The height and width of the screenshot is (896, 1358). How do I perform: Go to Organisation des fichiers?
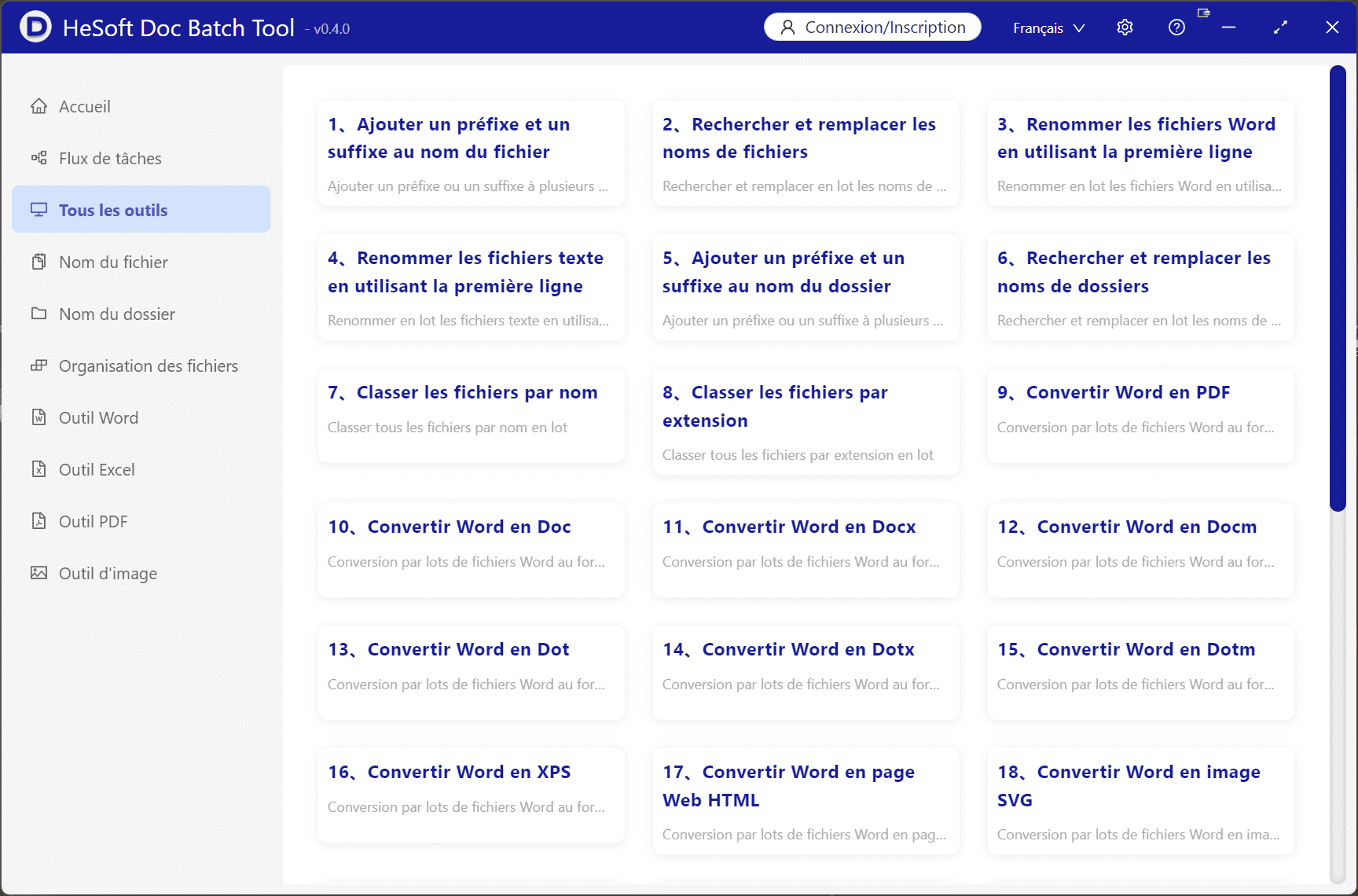(x=148, y=365)
